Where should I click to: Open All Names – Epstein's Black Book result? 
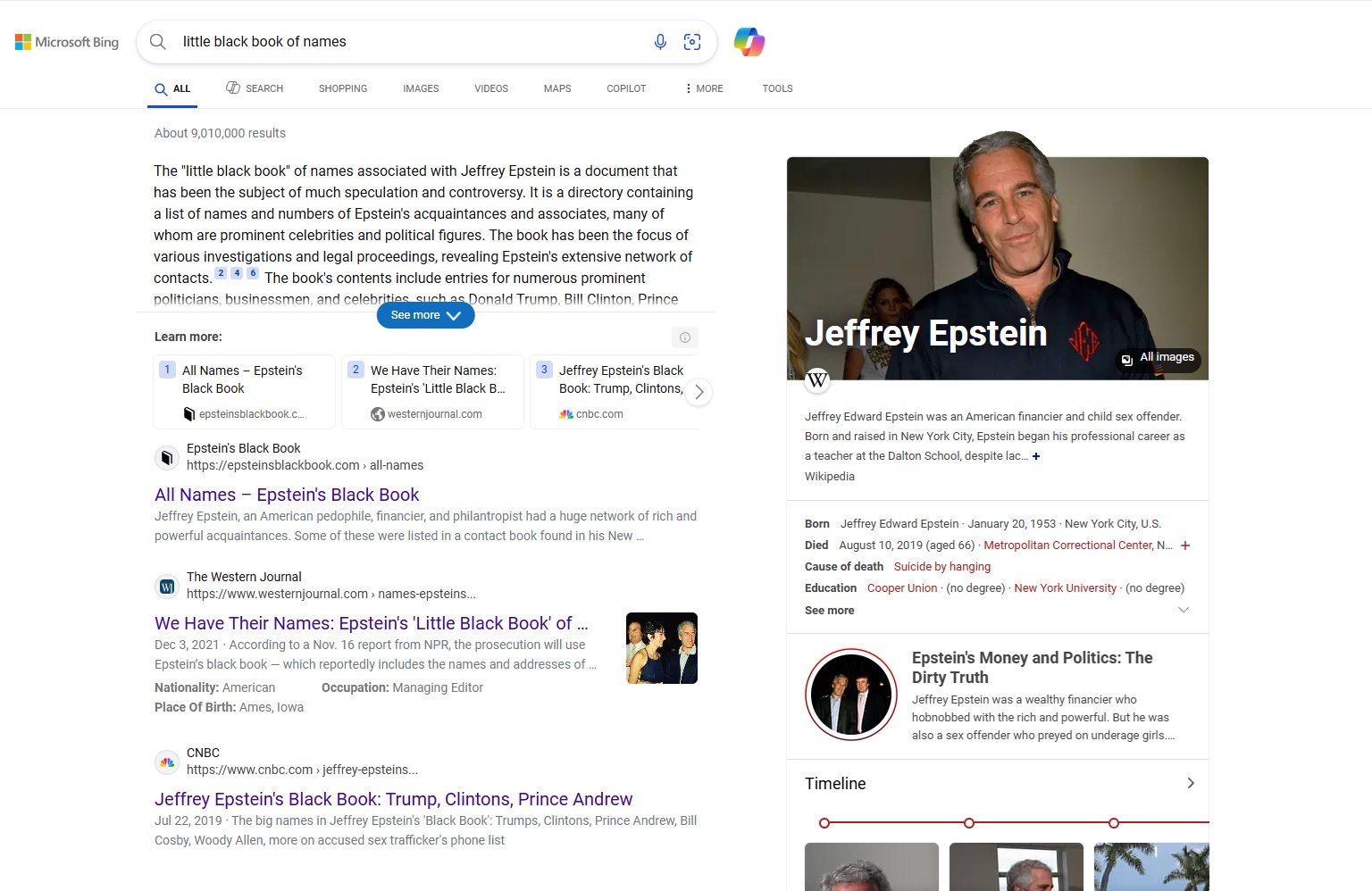[287, 495]
